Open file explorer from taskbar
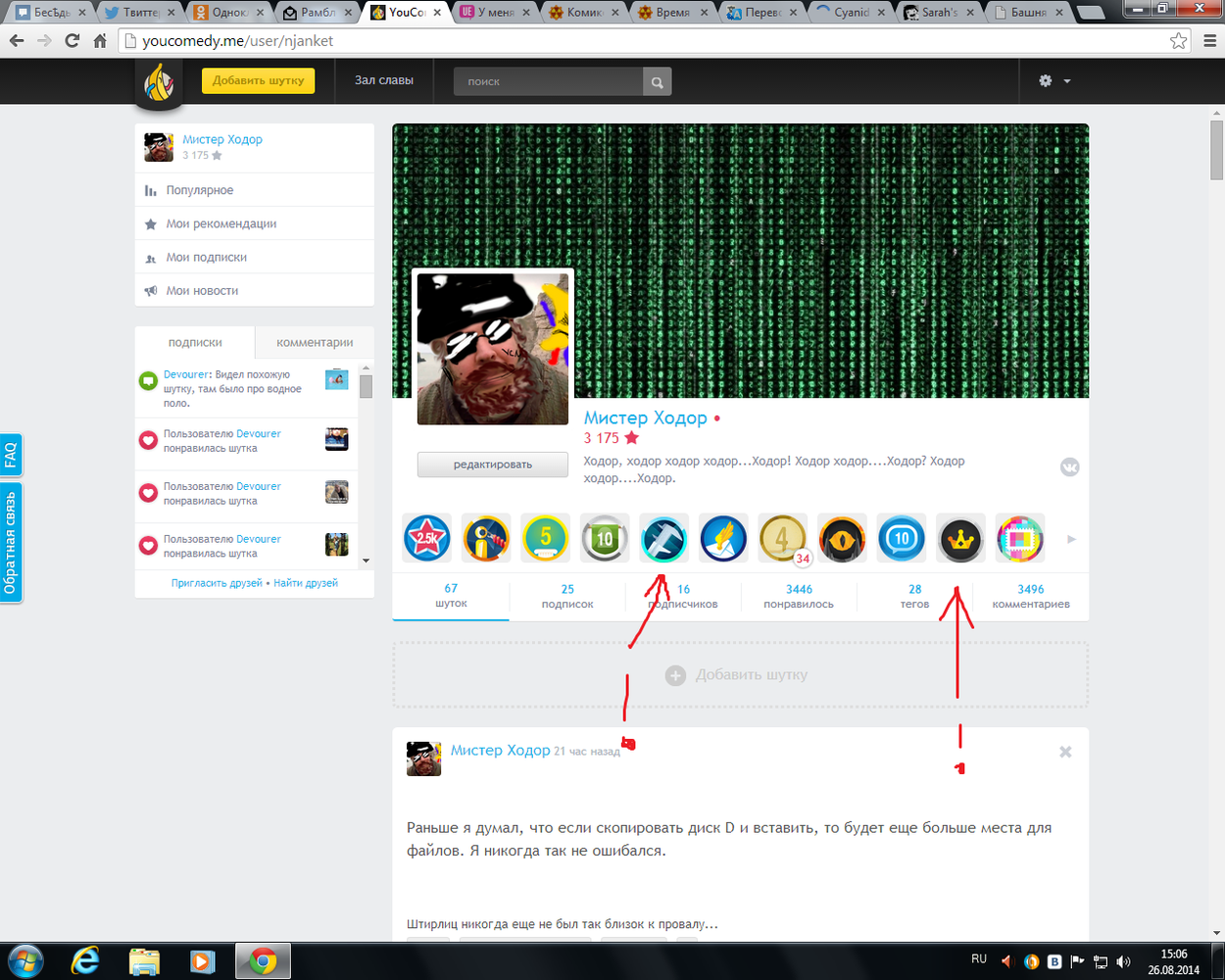 click(144, 961)
